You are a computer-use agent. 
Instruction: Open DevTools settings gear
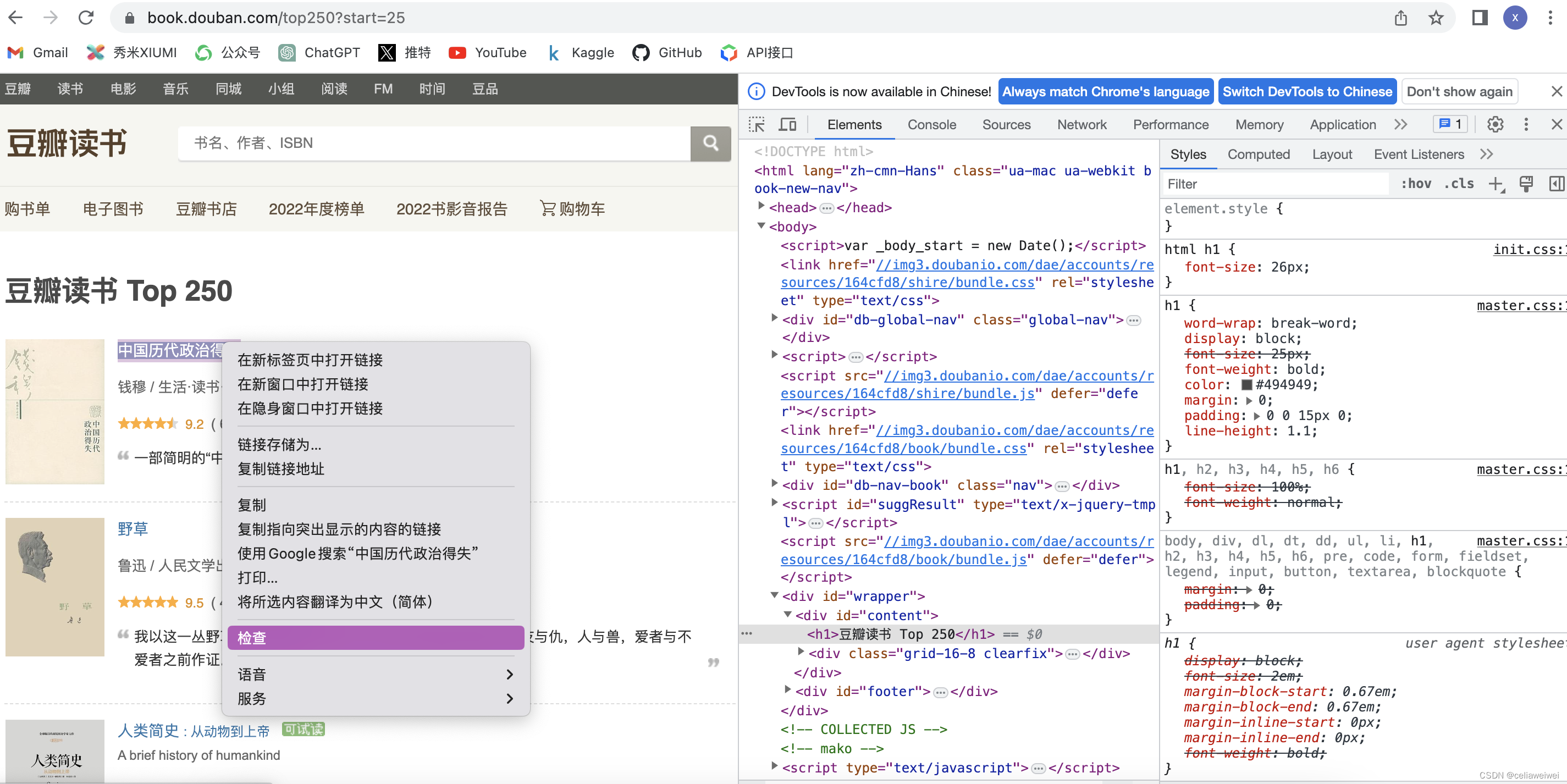[x=1494, y=125]
